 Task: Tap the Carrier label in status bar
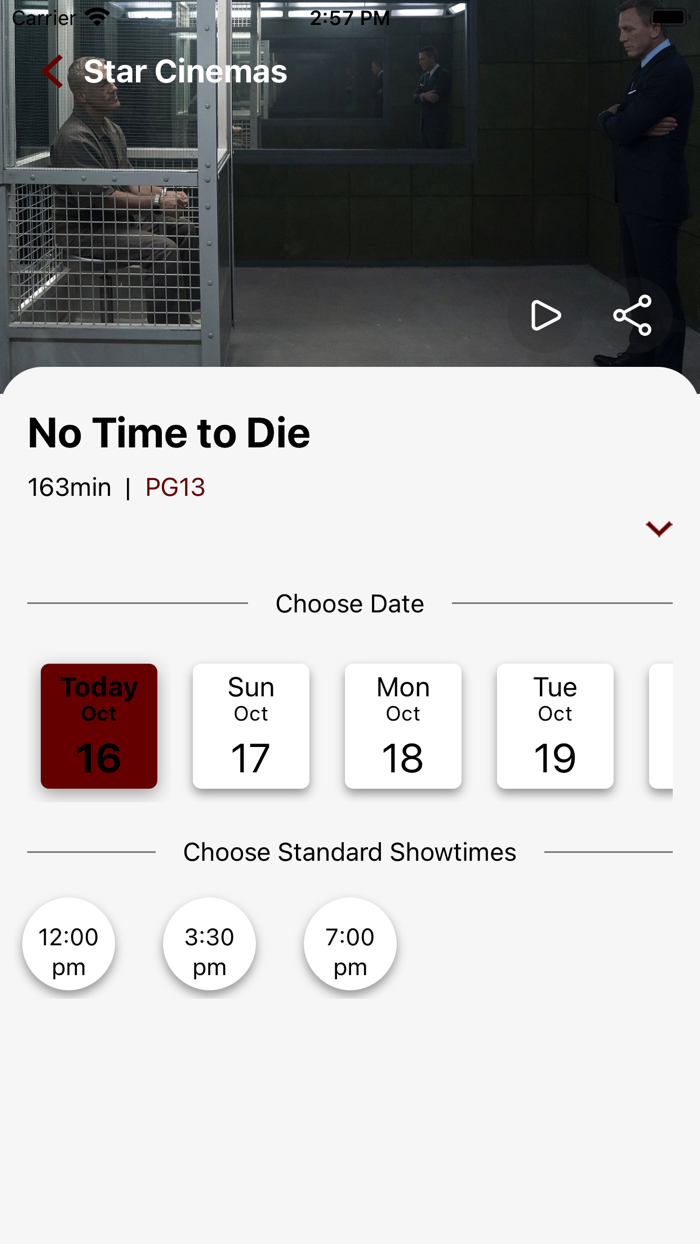(x=45, y=16)
